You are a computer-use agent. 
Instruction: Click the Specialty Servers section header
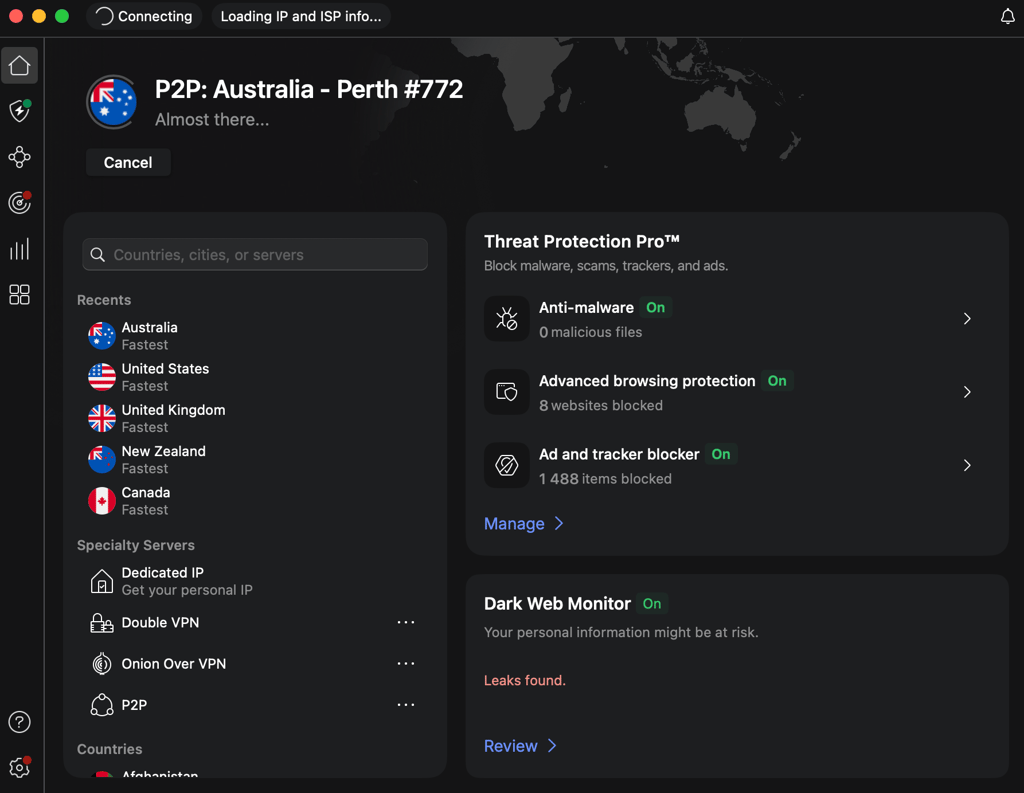[136, 545]
